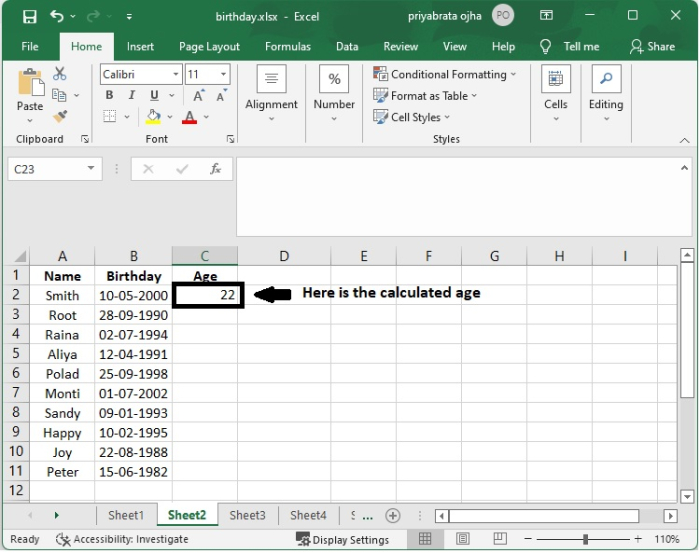The image size is (700, 553).
Task: Select birthday cell 28-09-1990
Action: [133, 315]
